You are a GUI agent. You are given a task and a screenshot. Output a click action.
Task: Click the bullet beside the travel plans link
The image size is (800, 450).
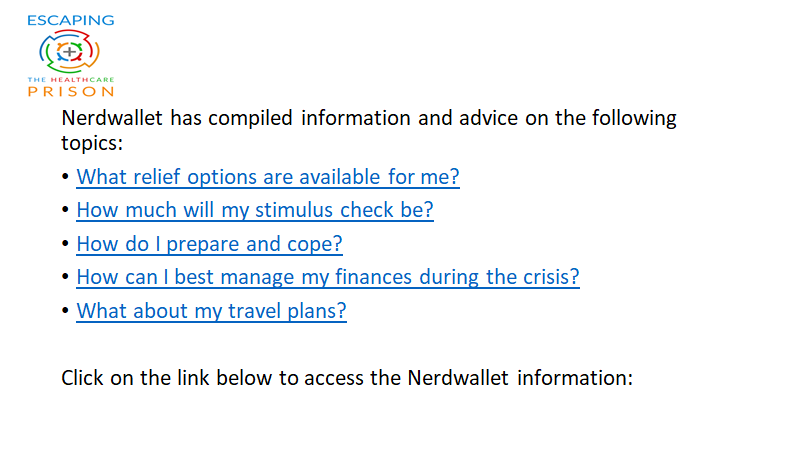(65, 311)
